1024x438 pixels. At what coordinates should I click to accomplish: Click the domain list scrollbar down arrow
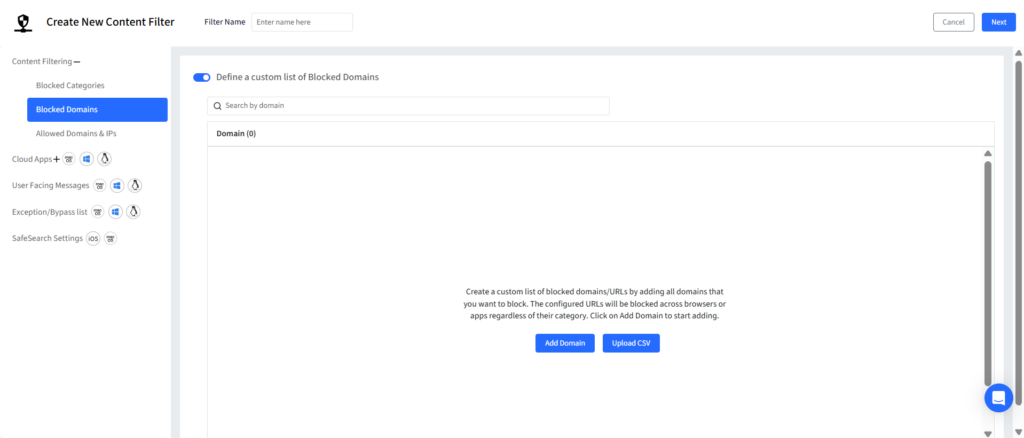[x=988, y=433]
